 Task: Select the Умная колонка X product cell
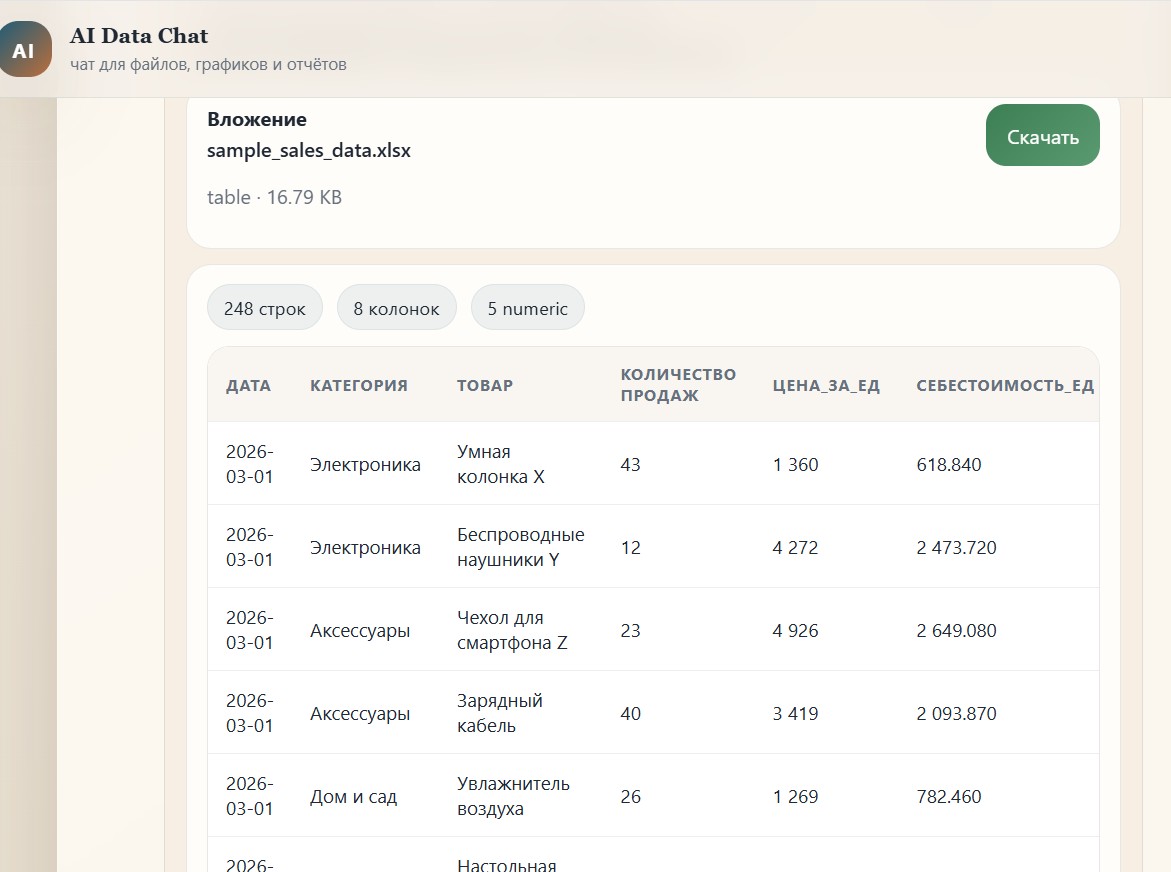click(500, 464)
